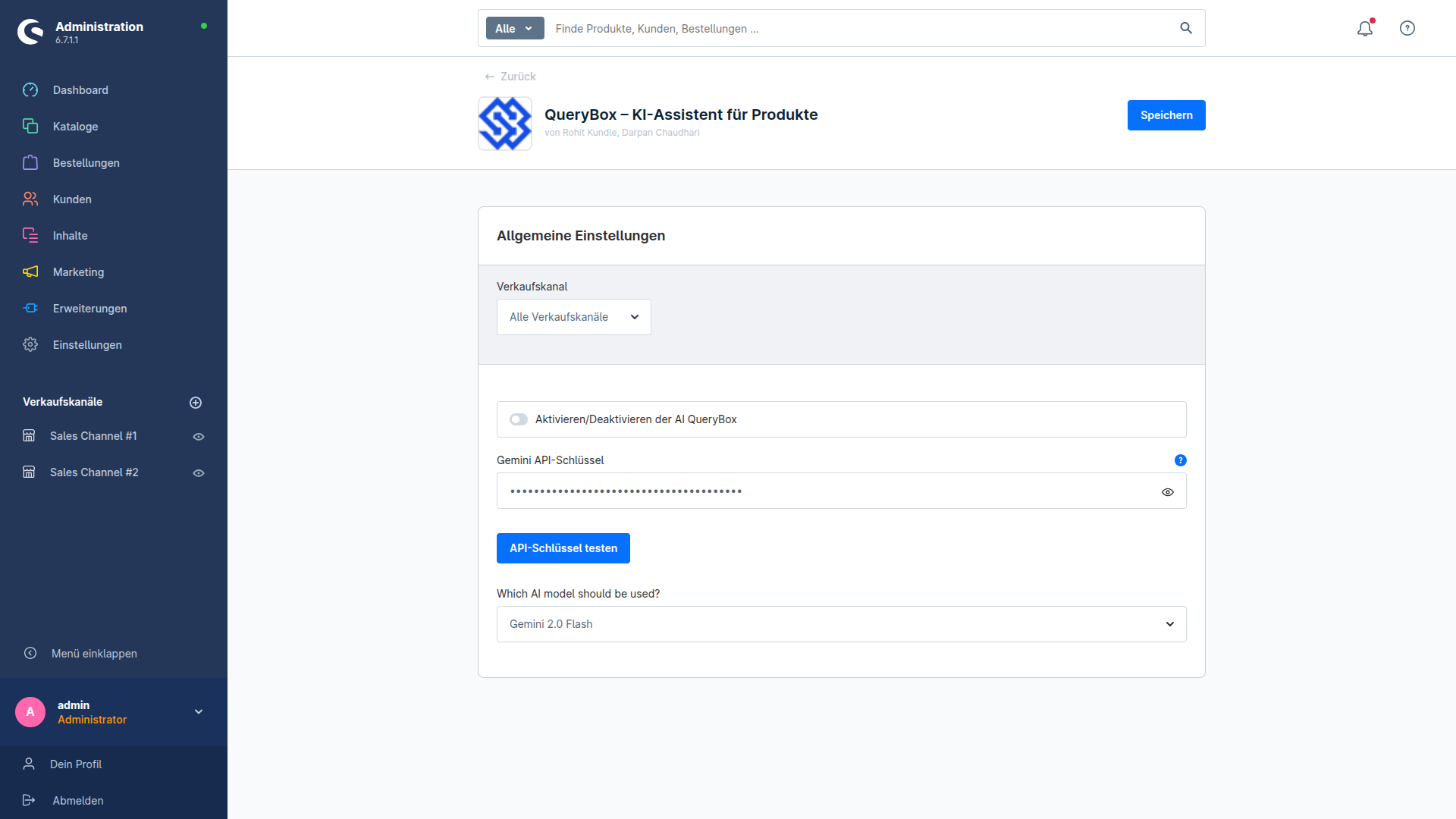Viewport: 1456px width, 819px height.
Task: Reveal the Gemini API key with eye icon
Action: (1168, 492)
